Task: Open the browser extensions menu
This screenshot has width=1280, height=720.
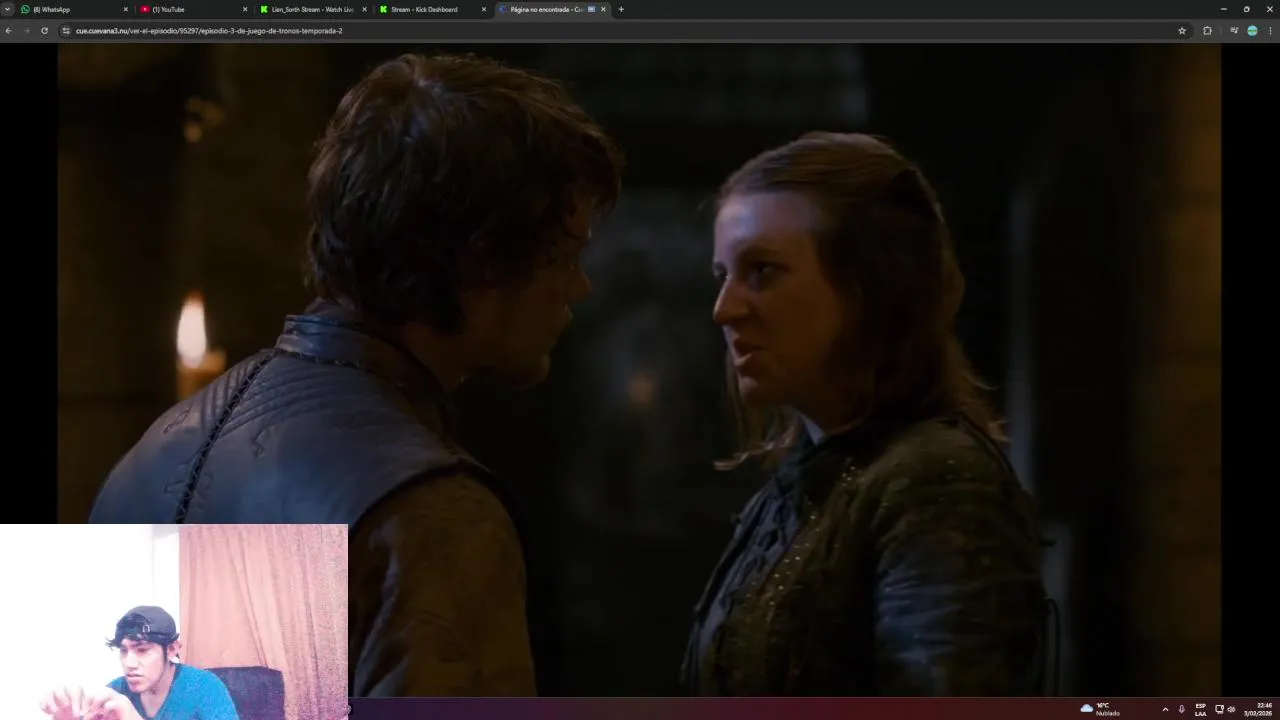Action: (1207, 30)
